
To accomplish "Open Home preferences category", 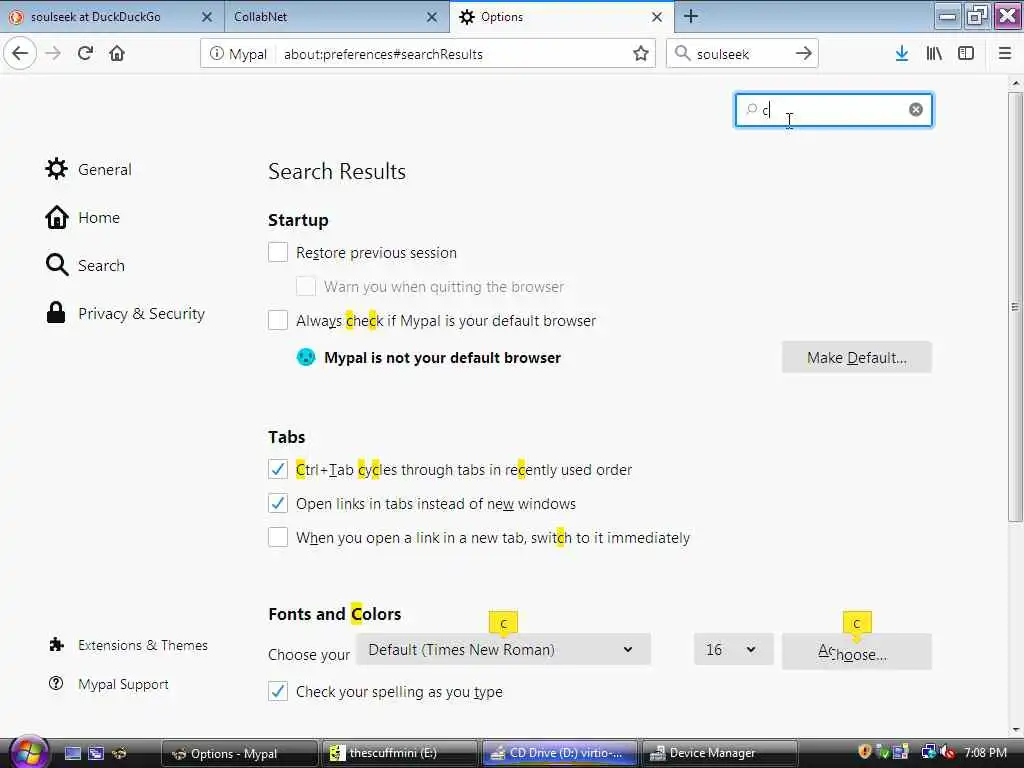I will 83,217.
